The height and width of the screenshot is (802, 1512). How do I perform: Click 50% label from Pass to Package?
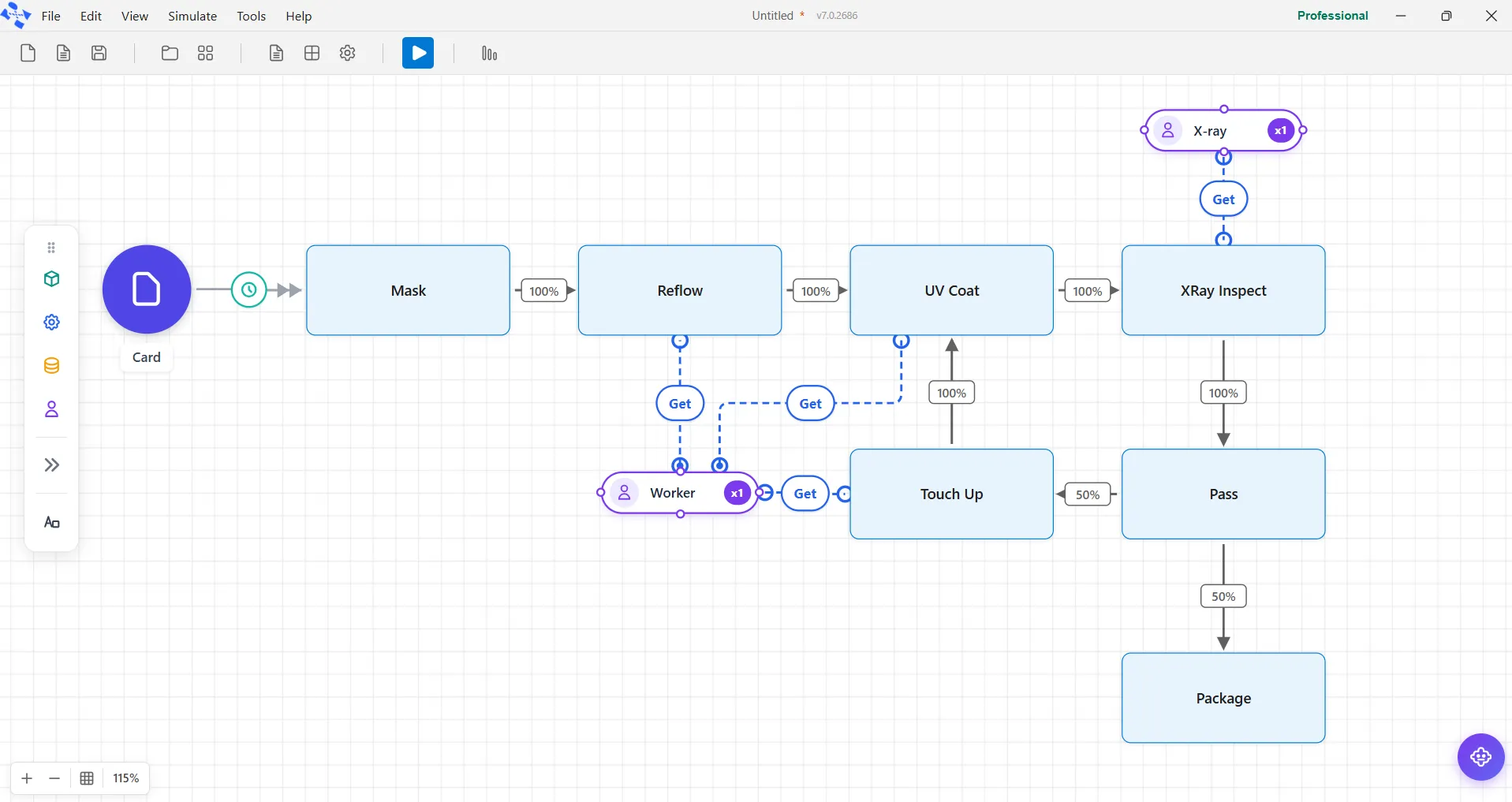coord(1223,596)
